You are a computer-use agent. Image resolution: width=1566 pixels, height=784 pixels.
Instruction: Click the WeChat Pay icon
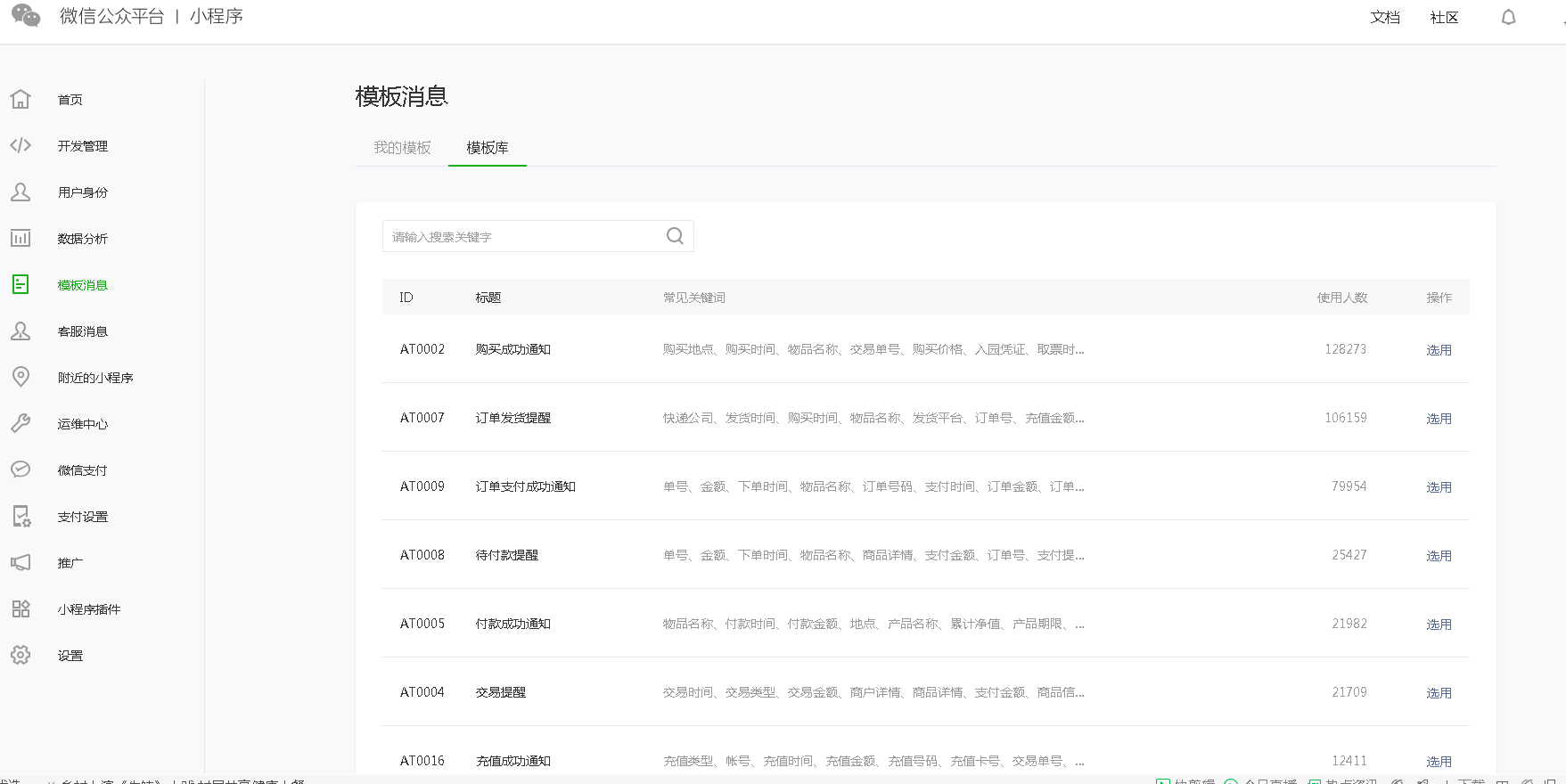20,470
